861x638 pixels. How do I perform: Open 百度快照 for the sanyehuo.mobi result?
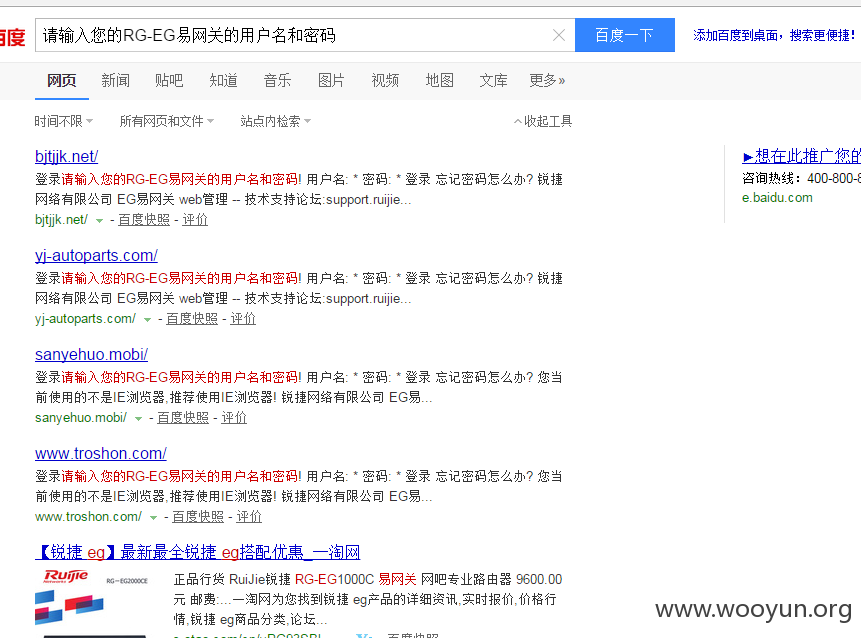click(183, 418)
